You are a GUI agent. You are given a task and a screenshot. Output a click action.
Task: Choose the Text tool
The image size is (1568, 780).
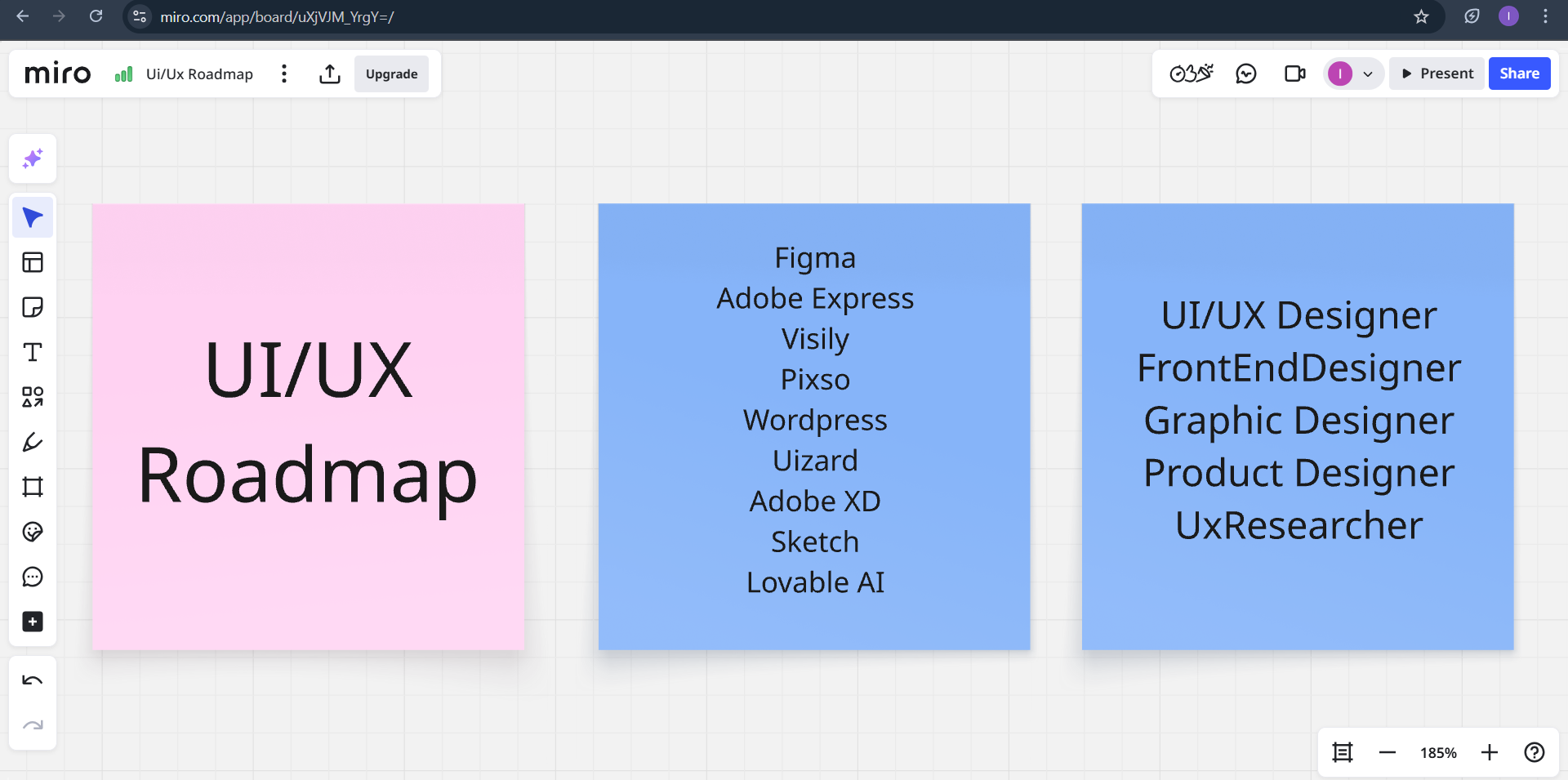click(x=33, y=352)
